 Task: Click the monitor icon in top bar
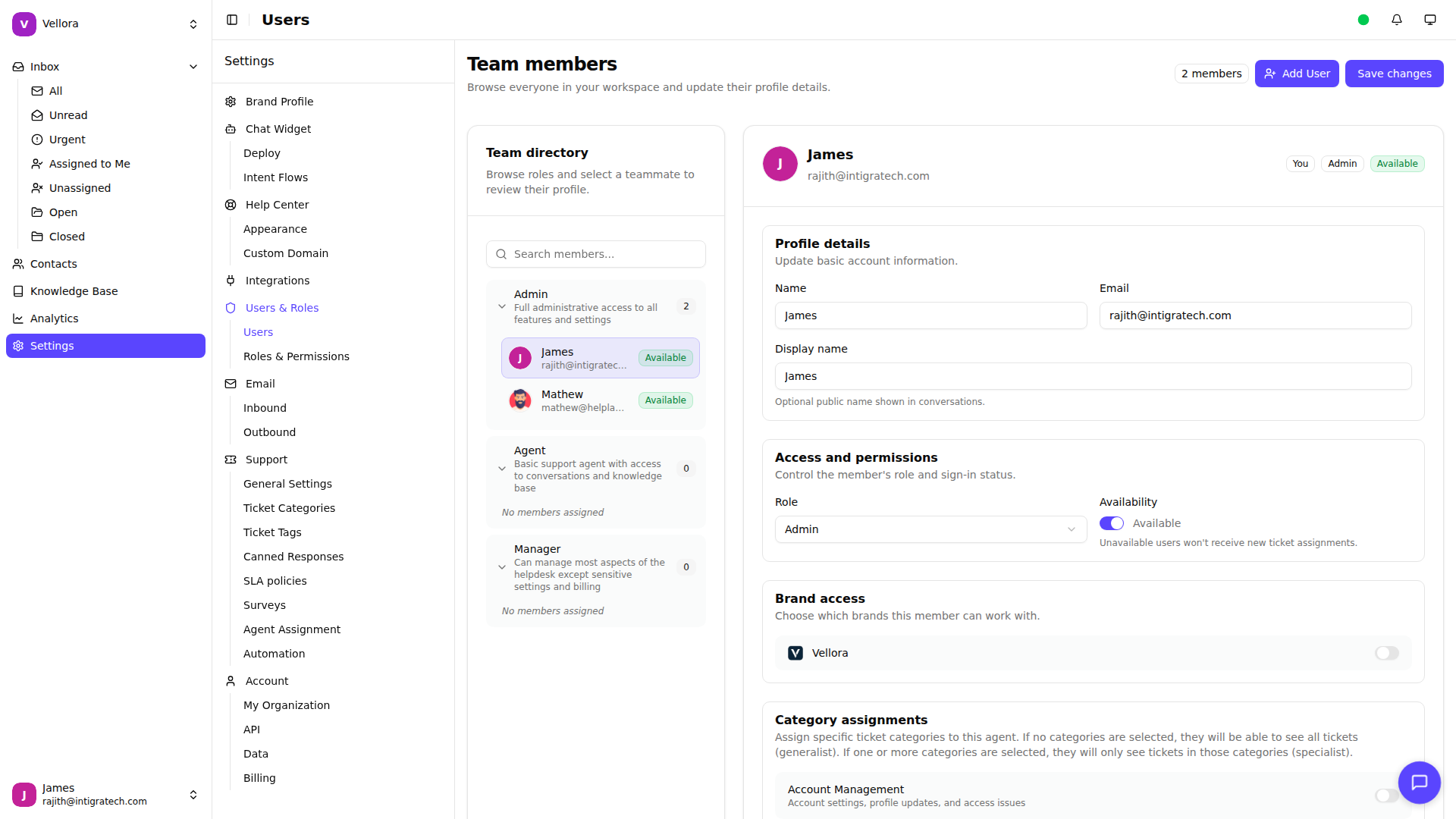[x=1430, y=20]
